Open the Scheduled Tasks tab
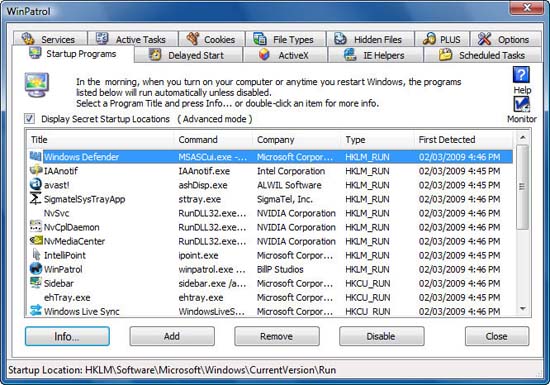Viewport: 550px width, 385px height. coord(482,55)
